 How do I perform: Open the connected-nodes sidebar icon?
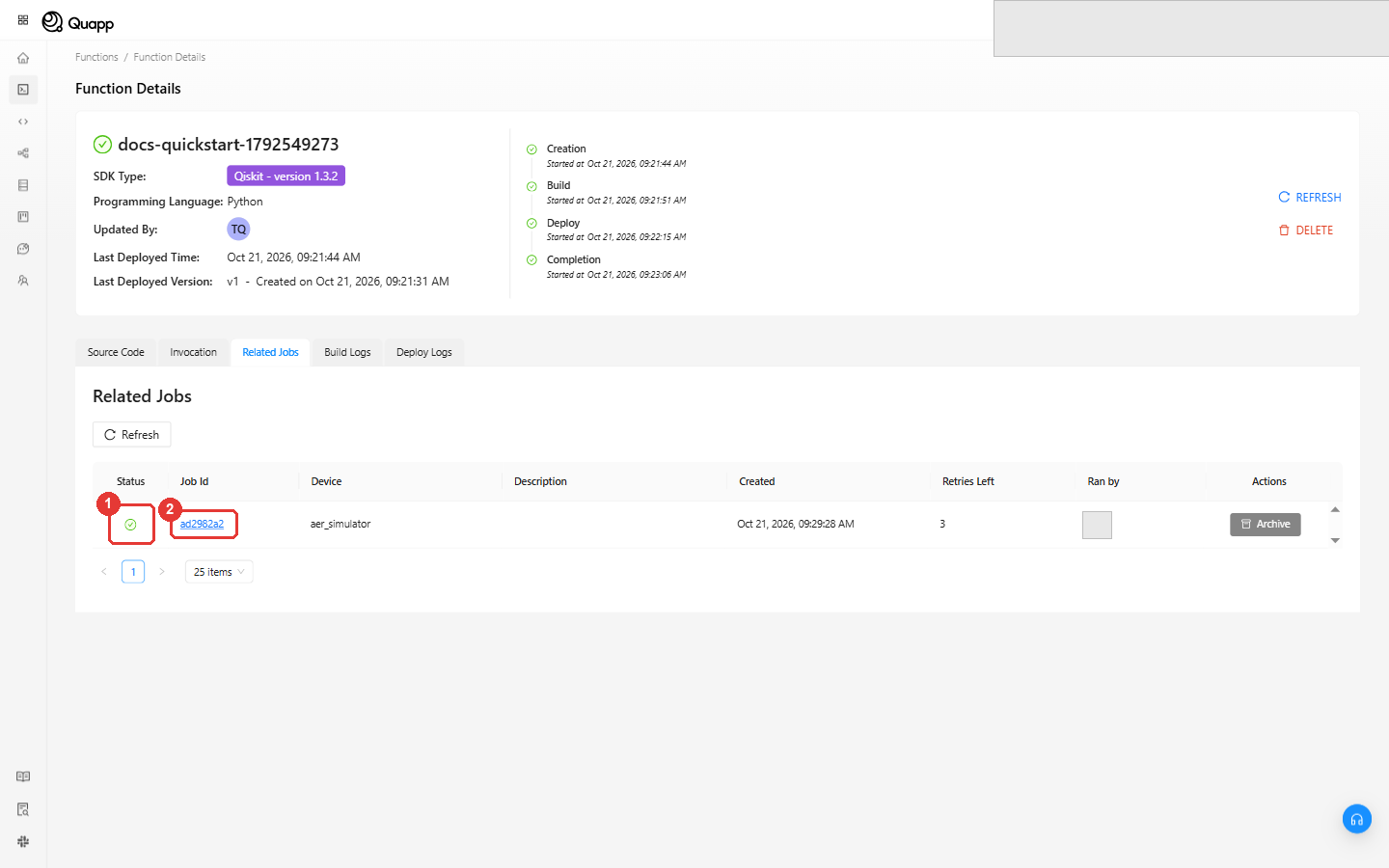click(23, 153)
